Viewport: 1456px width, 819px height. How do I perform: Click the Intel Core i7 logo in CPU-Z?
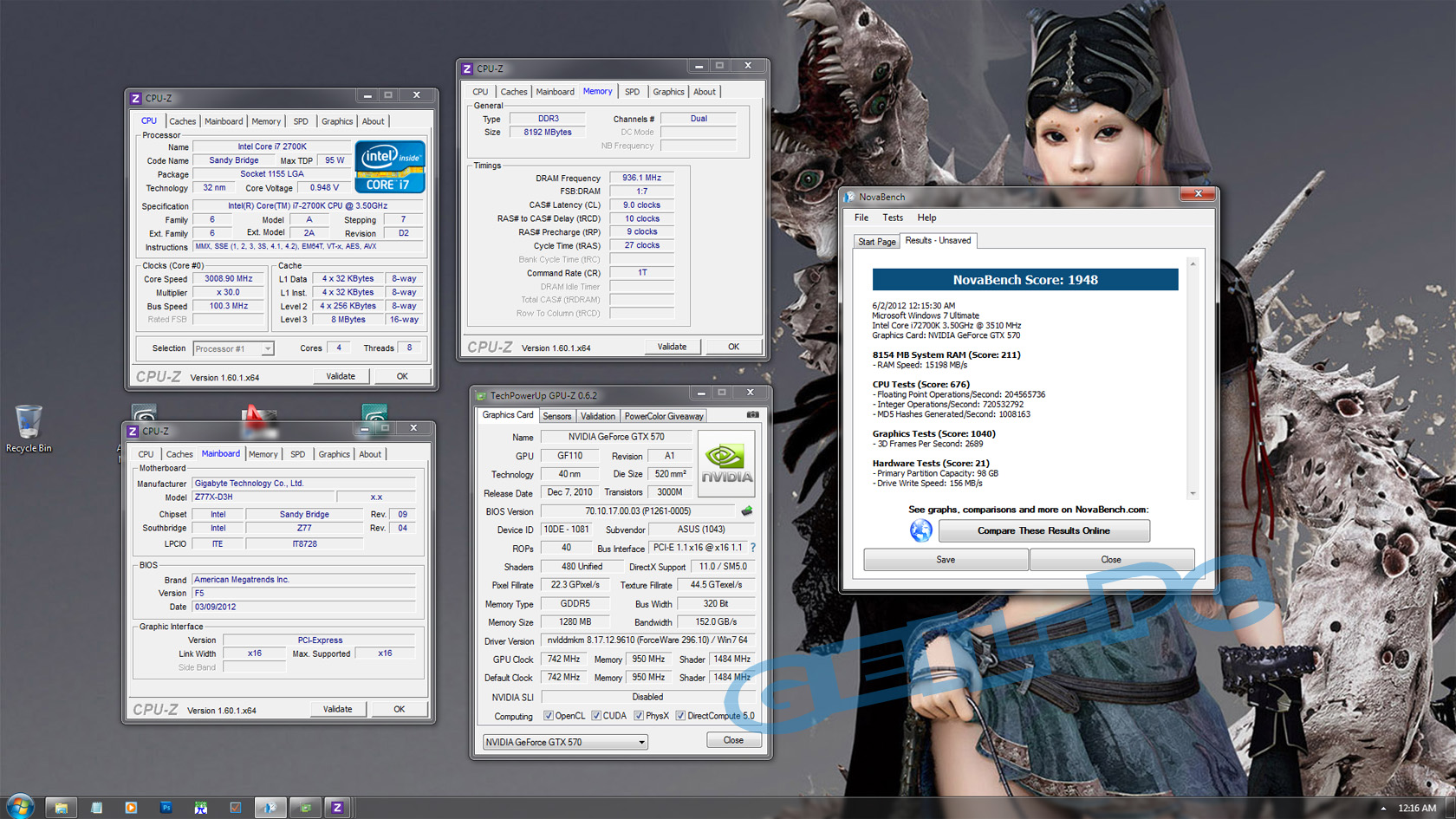[390, 166]
